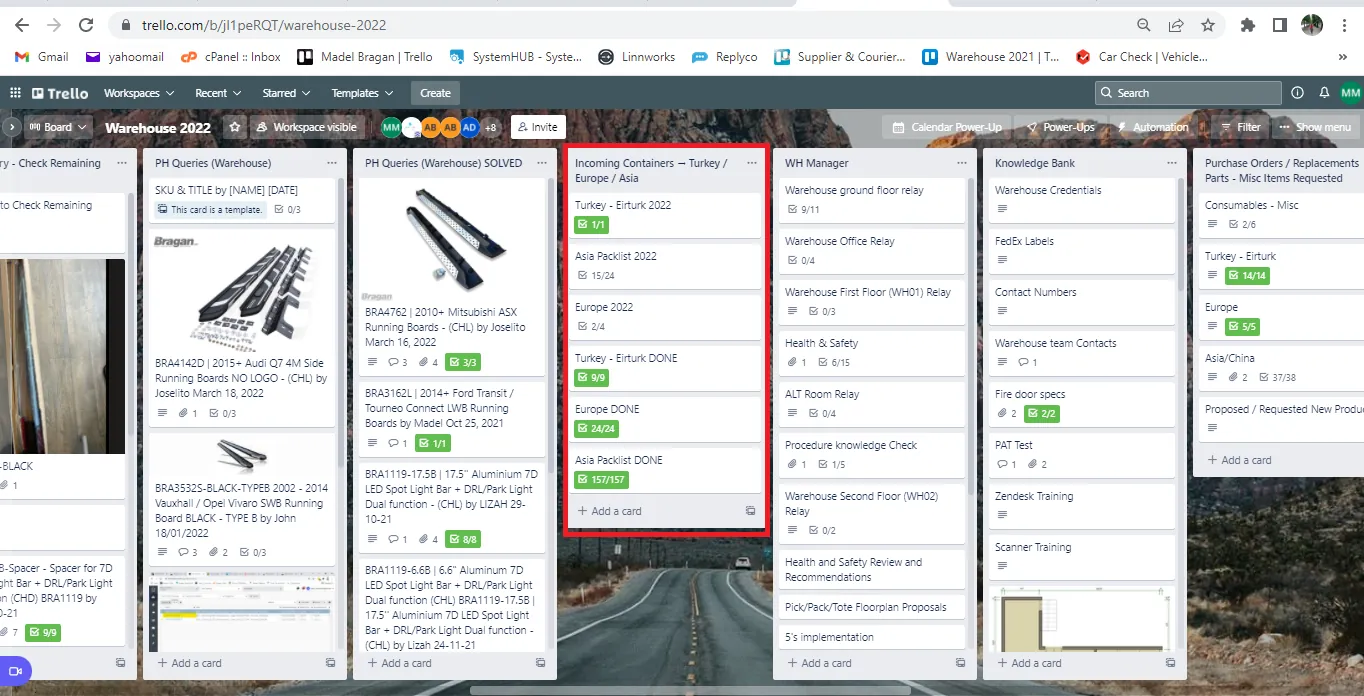The image size is (1364, 696).
Task: Open the Health & Safety card
Action: [872, 353]
